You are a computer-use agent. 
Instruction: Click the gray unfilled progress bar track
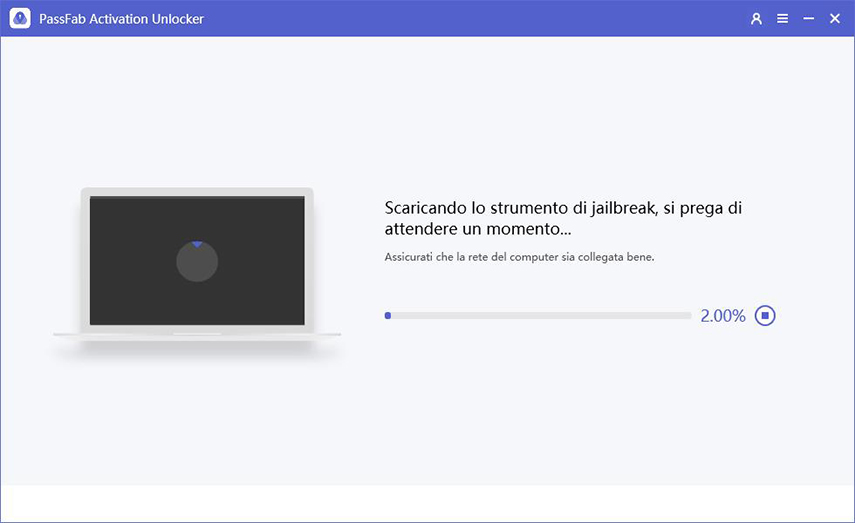click(x=540, y=316)
